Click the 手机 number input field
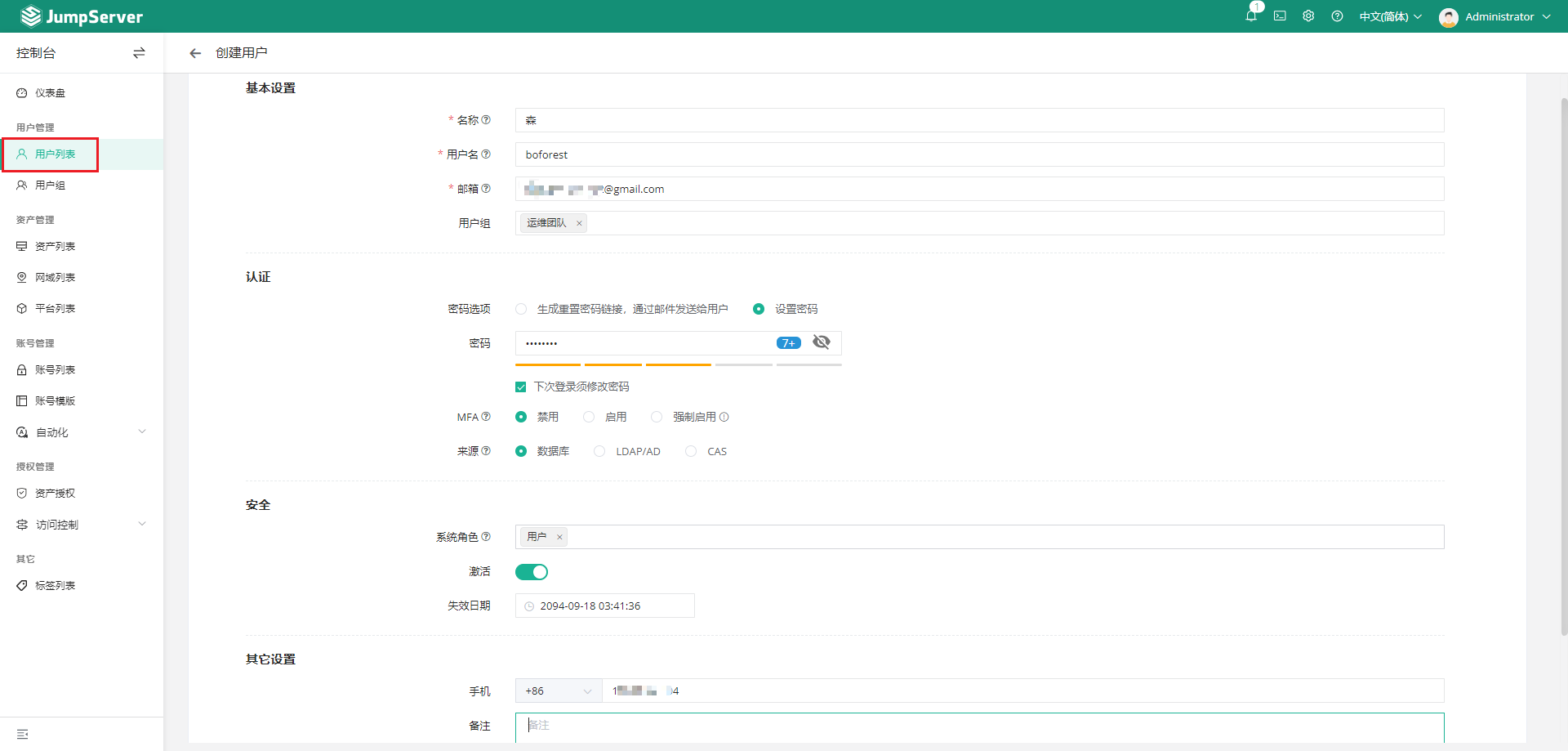 (x=1022, y=691)
